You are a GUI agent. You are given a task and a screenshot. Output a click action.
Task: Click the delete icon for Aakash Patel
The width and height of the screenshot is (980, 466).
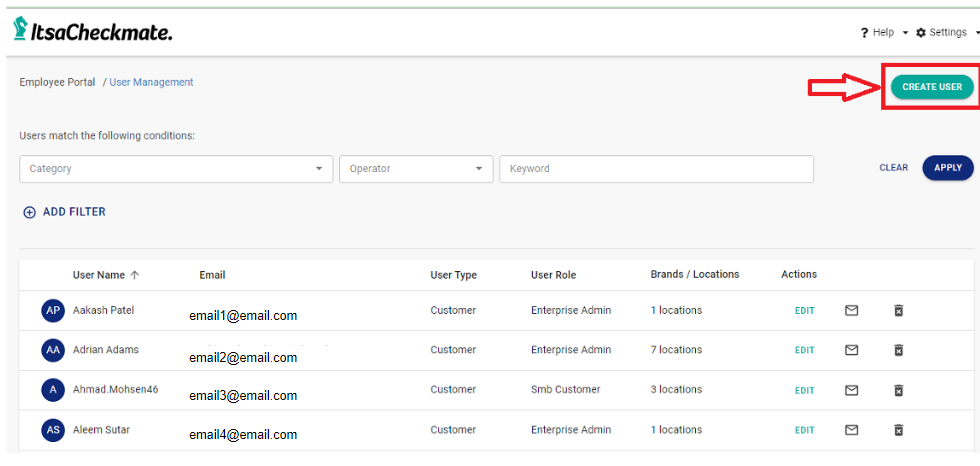[898, 311]
